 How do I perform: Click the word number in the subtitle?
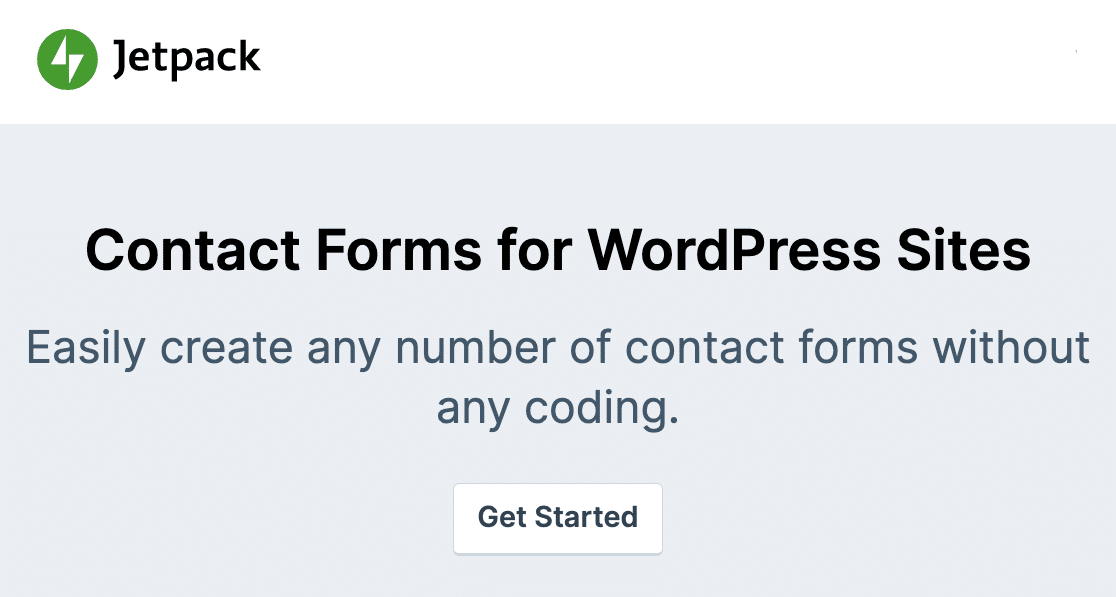pos(475,347)
